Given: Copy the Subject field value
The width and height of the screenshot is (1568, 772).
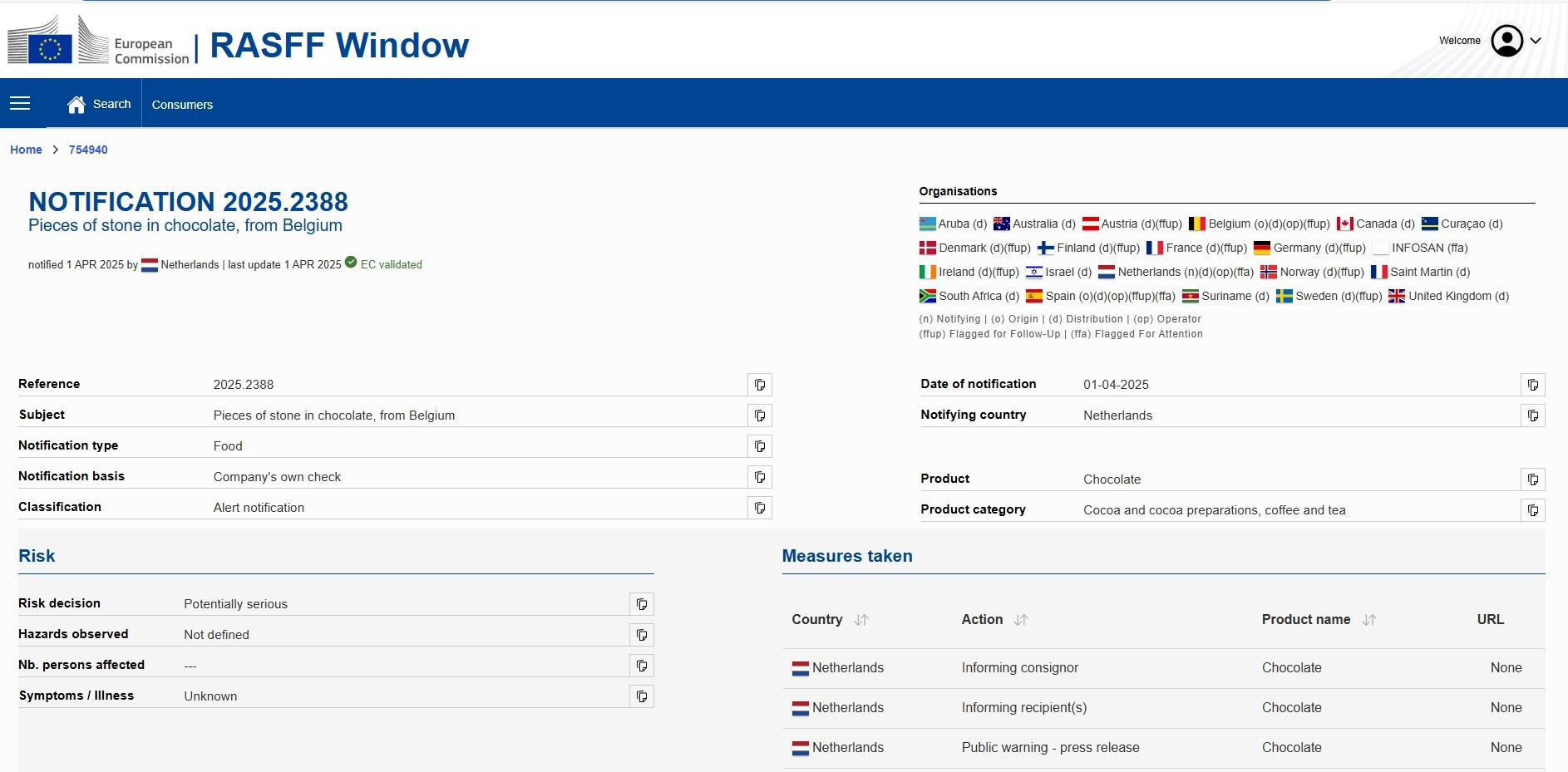Looking at the screenshot, I should 759,416.
